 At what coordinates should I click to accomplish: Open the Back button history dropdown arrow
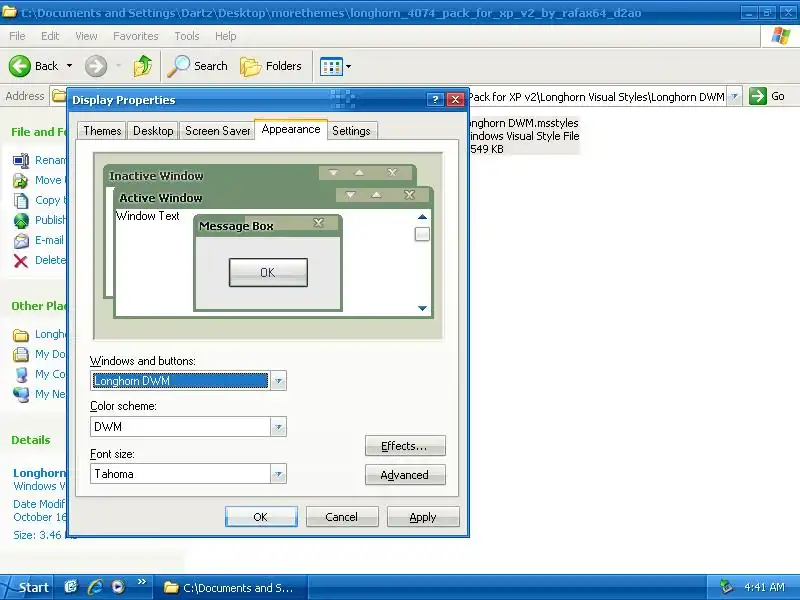coord(69,66)
